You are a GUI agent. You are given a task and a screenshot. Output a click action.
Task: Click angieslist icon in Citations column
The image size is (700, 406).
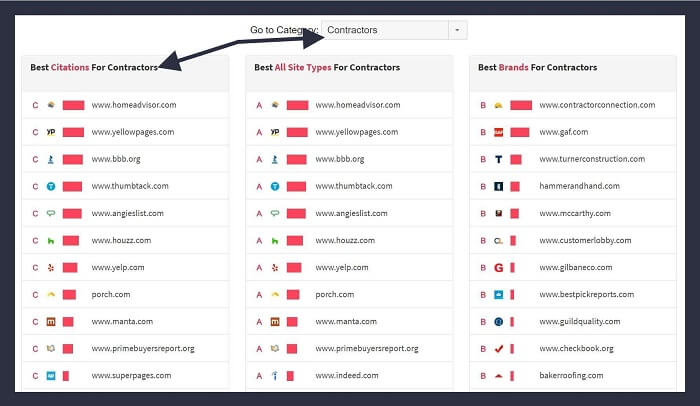click(51, 213)
